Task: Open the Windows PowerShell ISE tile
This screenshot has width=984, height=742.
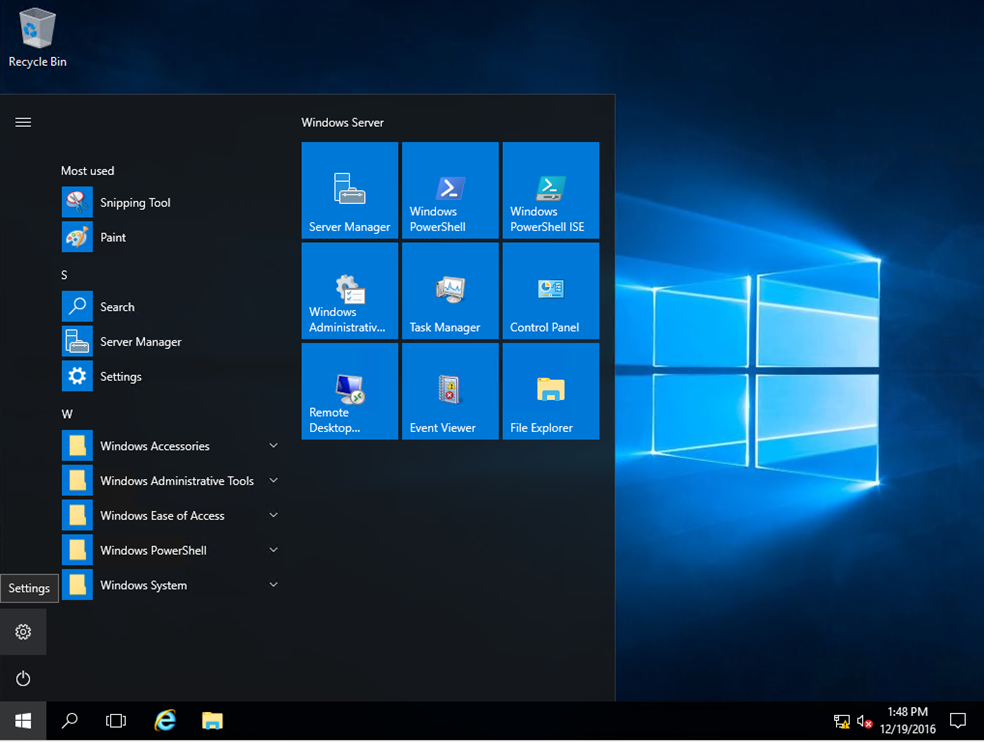Action: [x=550, y=190]
